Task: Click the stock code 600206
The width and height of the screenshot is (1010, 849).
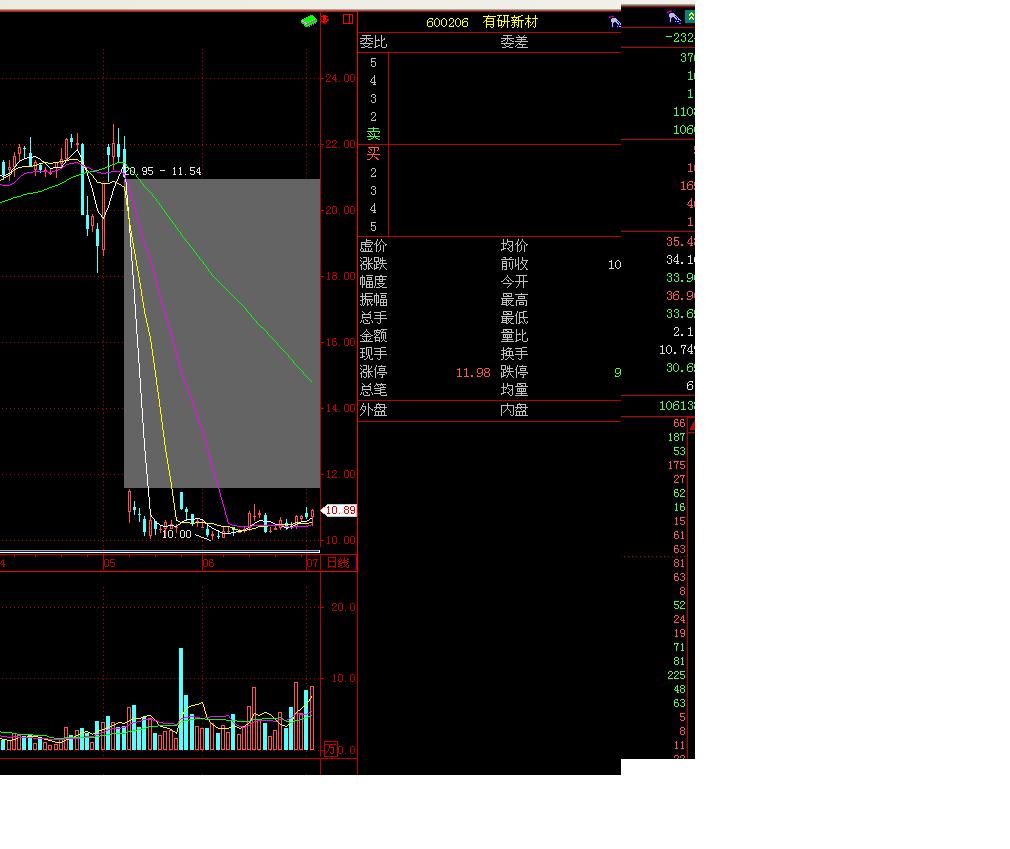Action: coord(447,22)
